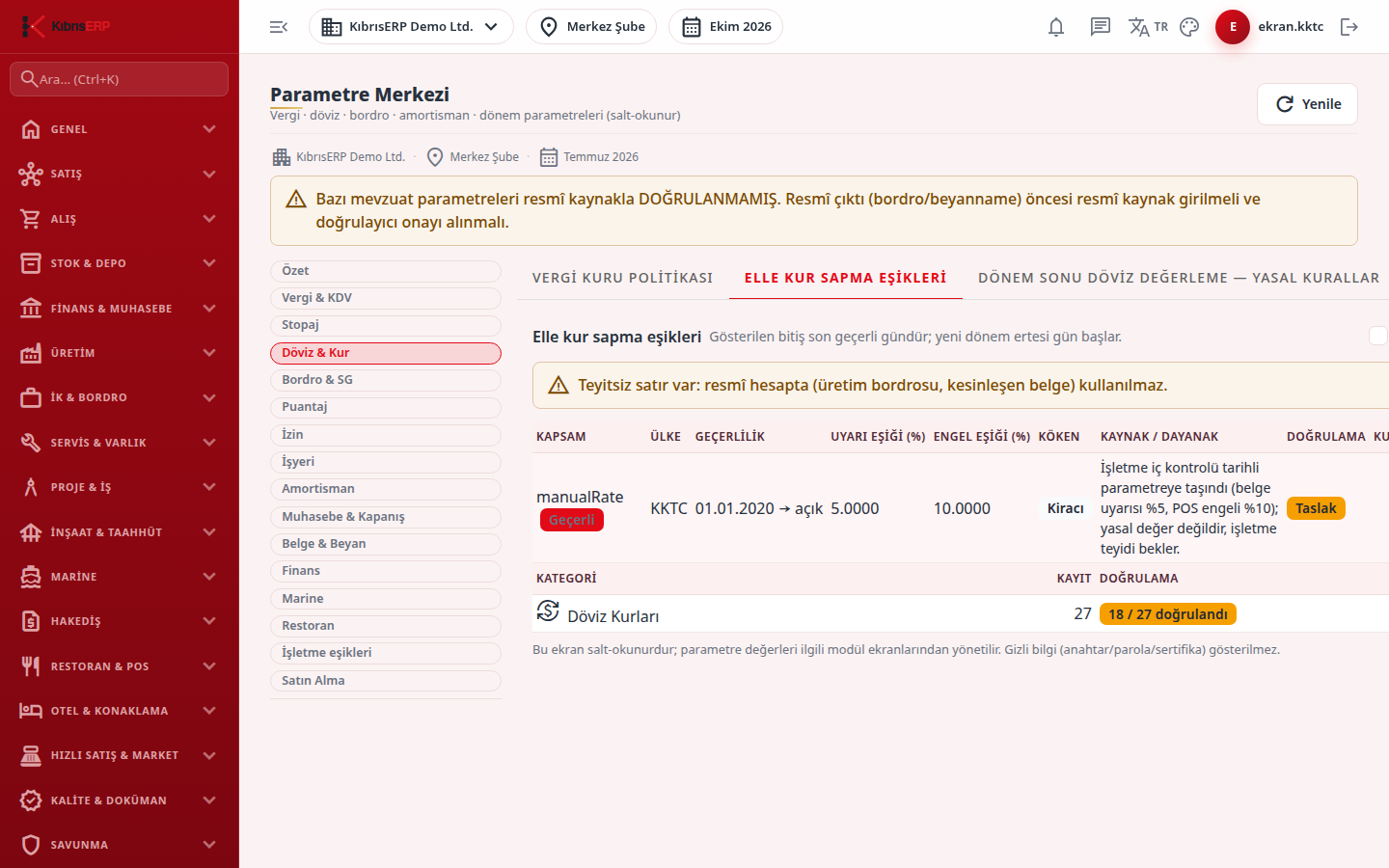Screen dimensions: 1389x868
Task: Open the KıbrısERP Demo Ltd. company dropdown
Action: pyautogui.click(x=411, y=27)
